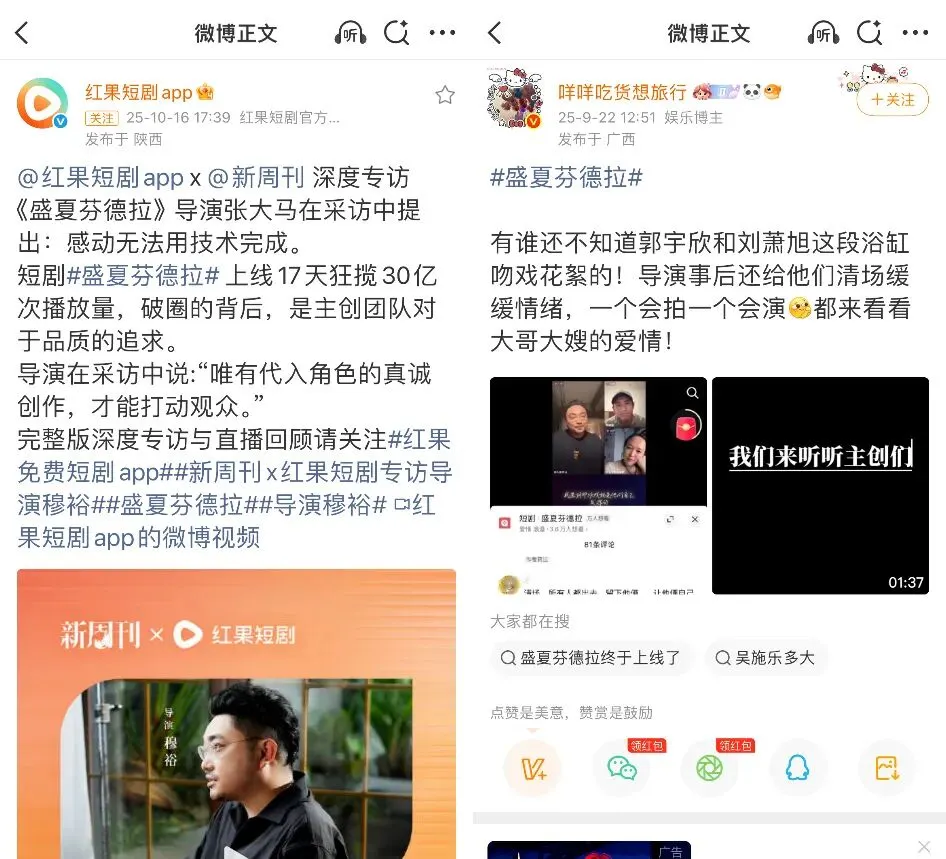Play the 01:37 video thumbnail
This screenshot has width=946, height=859.
(x=821, y=486)
